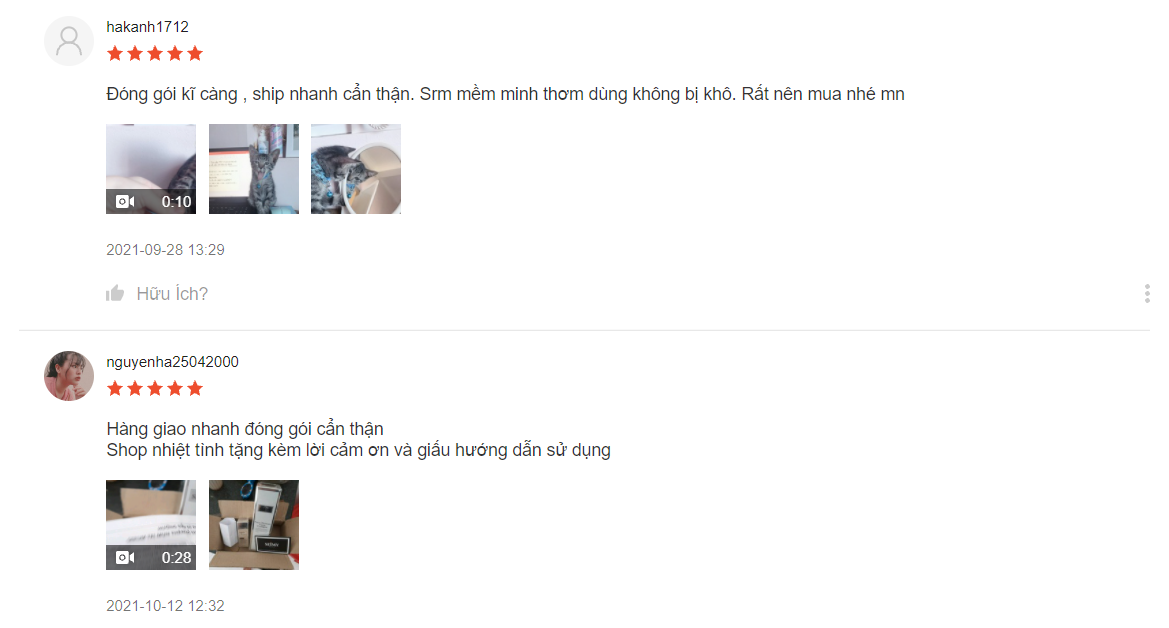Viewport: 1169px width, 628px height.
Task: Click the thumbs-up helpful icon
Action: [x=115, y=294]
